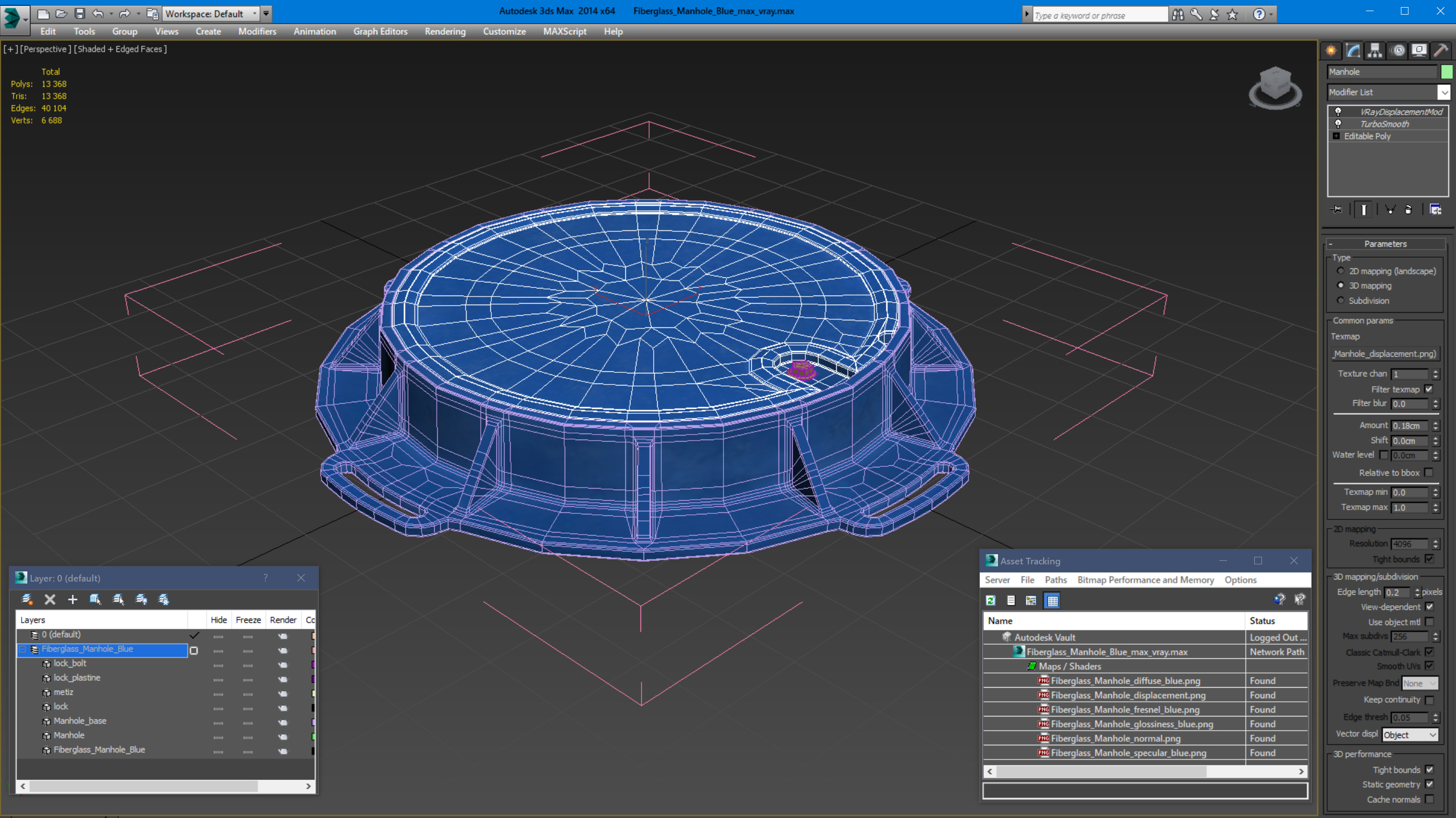This screenshot has width=1456, height=818.
Task: Click delete layer X icon in Layer dialog
Action: click(50, 599)
